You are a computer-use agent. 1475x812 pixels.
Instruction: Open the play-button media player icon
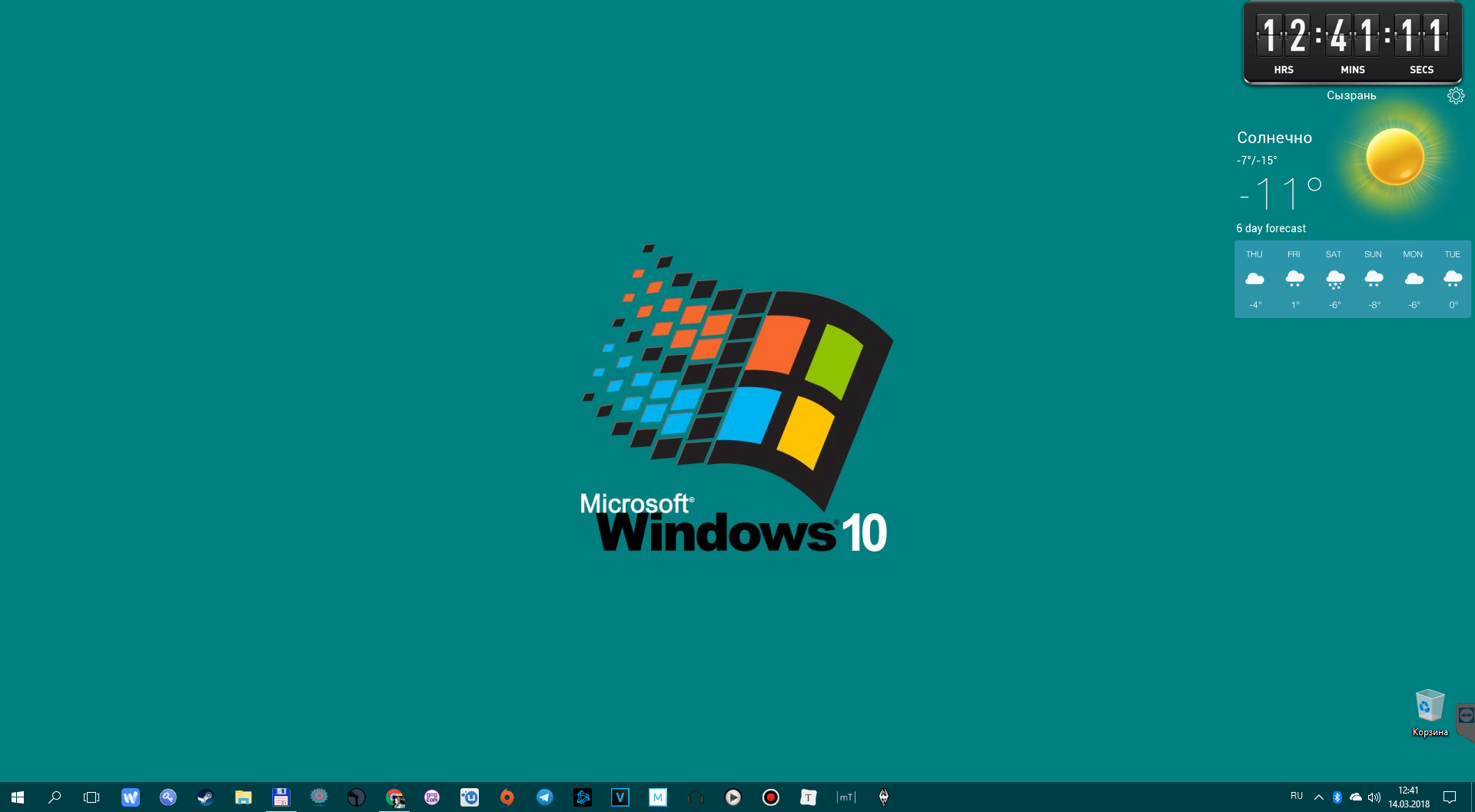coord(733,797)
